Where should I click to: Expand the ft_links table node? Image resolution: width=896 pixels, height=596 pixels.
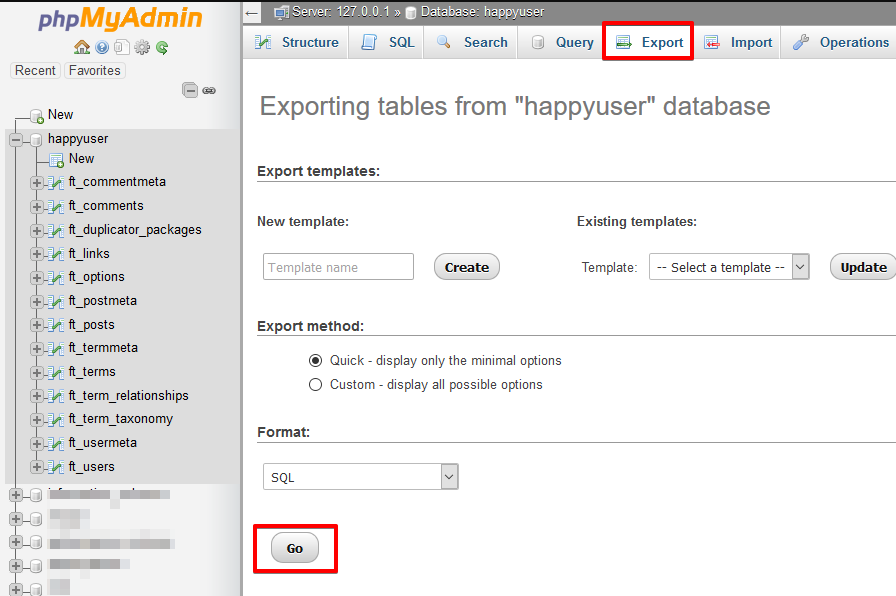(x=37, y=254)
